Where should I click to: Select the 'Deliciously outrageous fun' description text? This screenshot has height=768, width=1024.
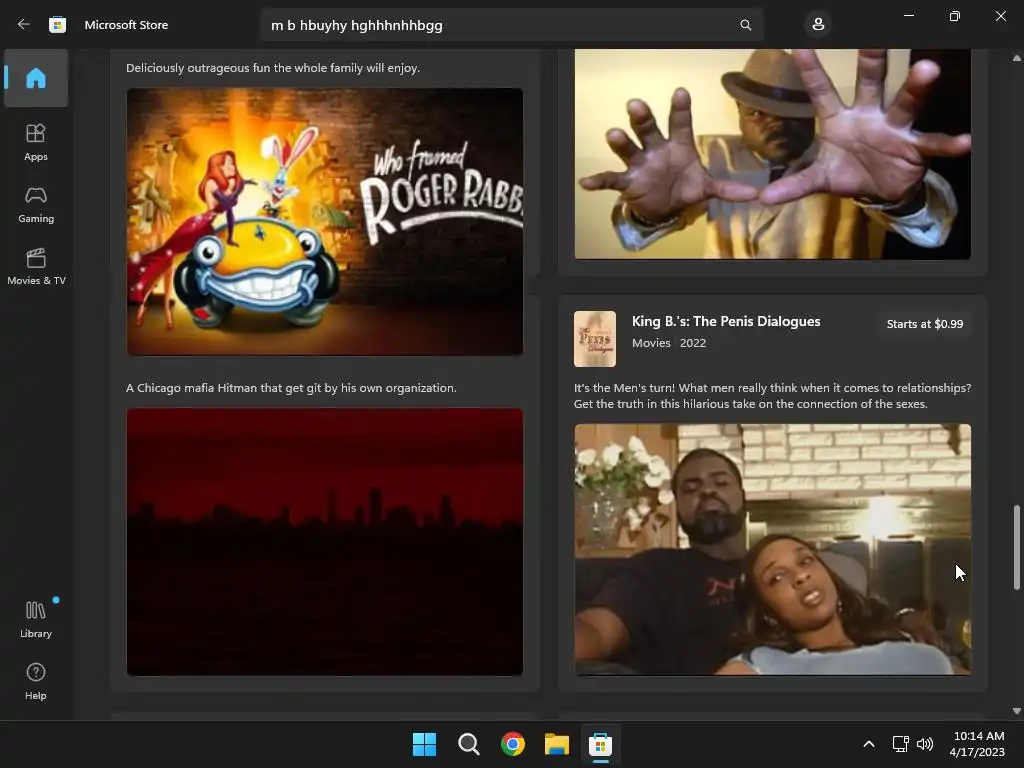tap(273, 68)
